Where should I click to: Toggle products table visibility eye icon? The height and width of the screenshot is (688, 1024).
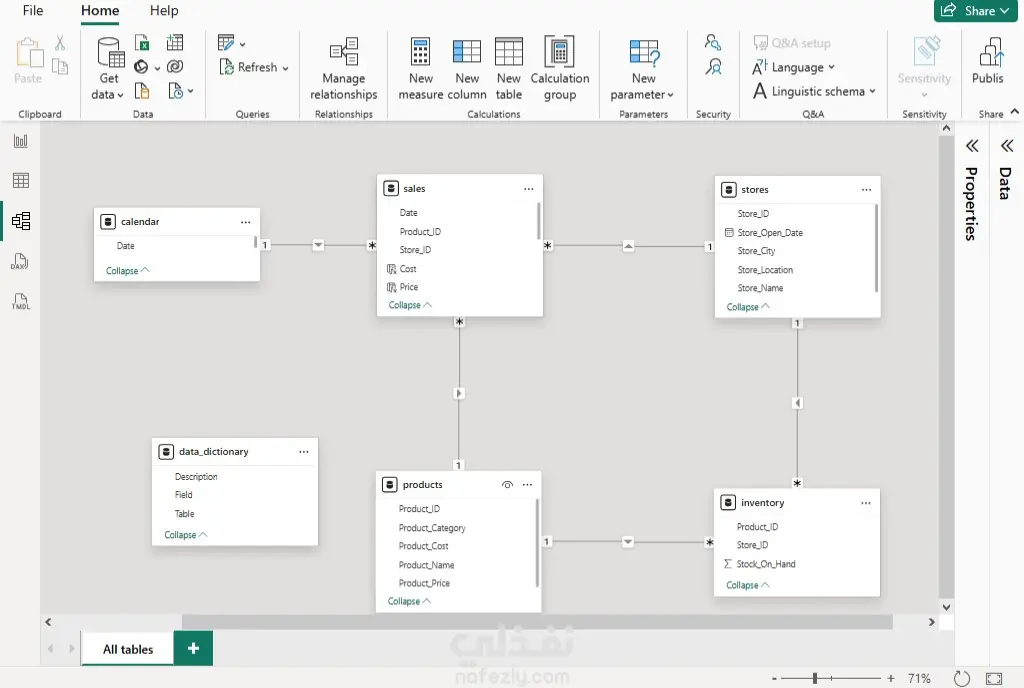pos(507,485)
